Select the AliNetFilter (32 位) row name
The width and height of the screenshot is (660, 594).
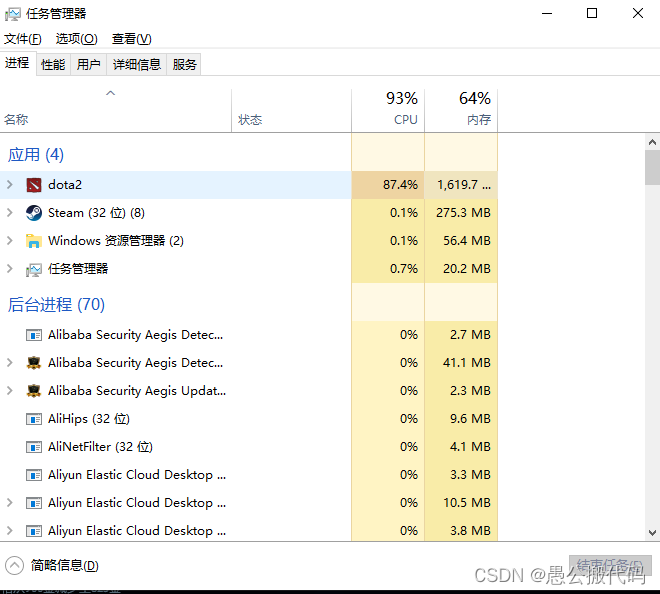tap(100, 447)
